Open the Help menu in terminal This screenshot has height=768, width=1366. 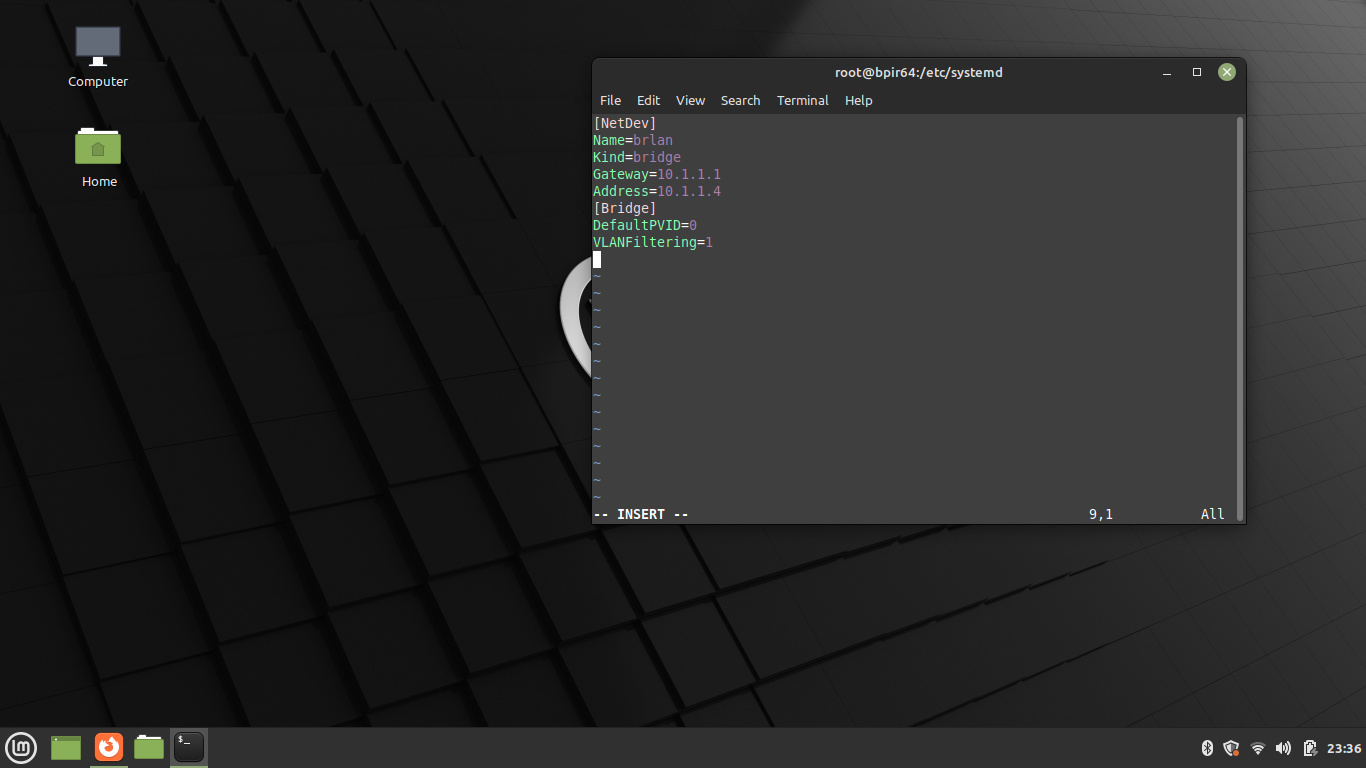coord(858,100)
